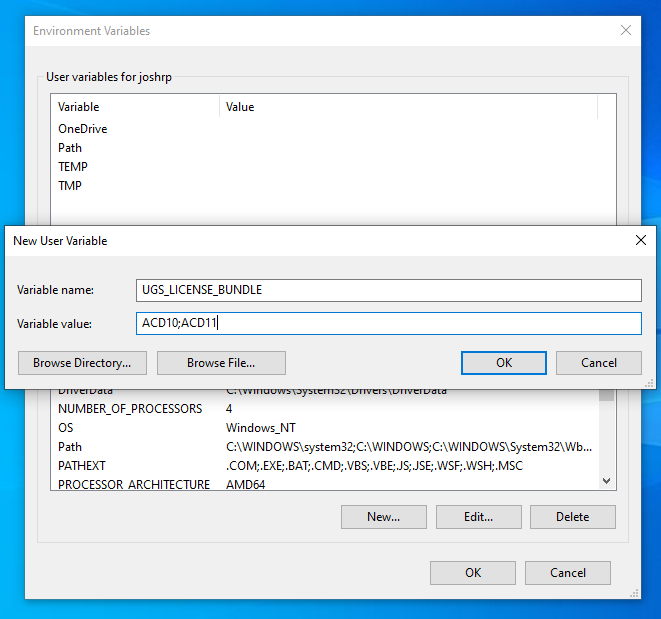Click New... under system variables
Viewport: 661px width, 619px height.
pyautogui.click(x=383, y=517)
